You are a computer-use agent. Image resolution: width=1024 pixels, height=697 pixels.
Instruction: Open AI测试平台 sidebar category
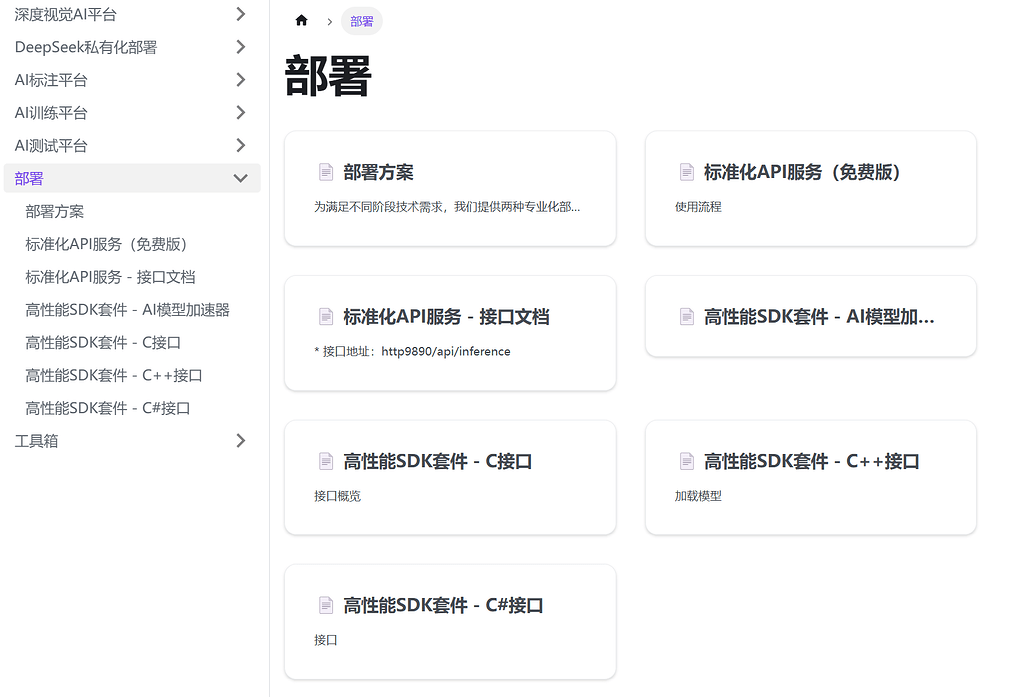point(51,145)
